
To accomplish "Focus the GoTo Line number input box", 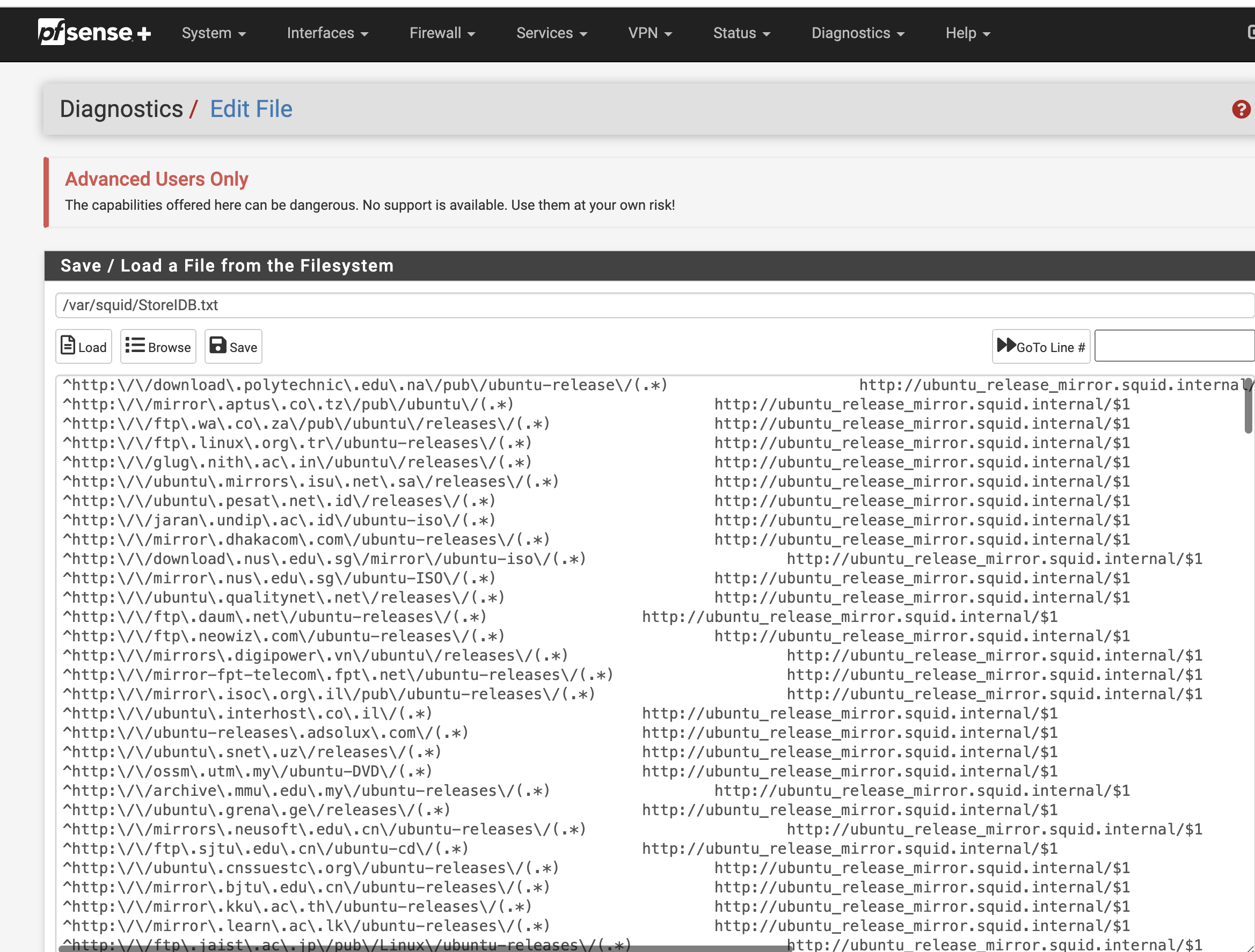I will [1173, 346].
